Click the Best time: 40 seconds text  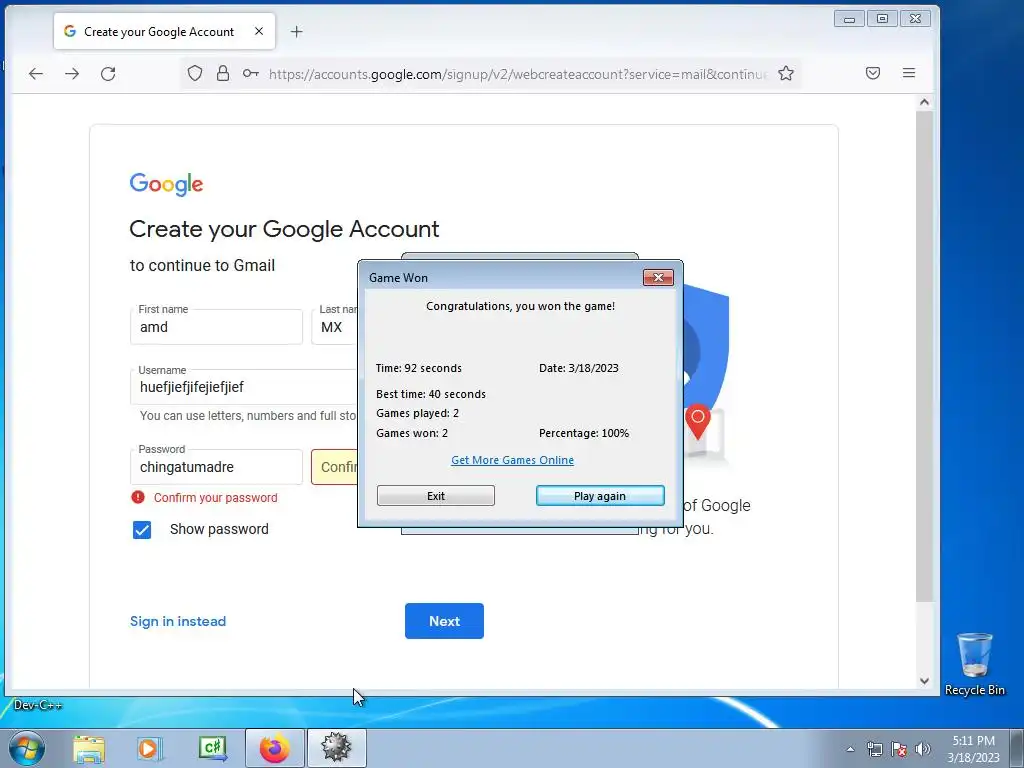(431, 394)
